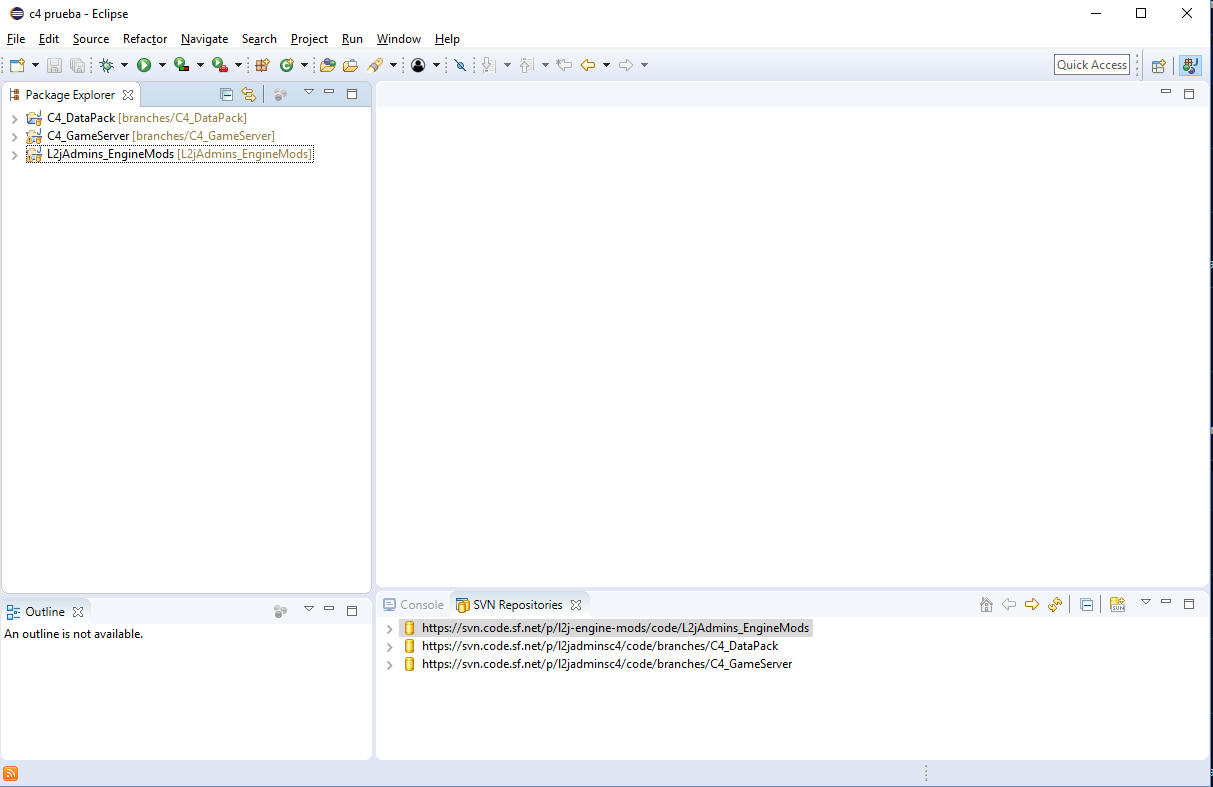Open the Help menu
1213x787 pixels.
pos(447,39)
